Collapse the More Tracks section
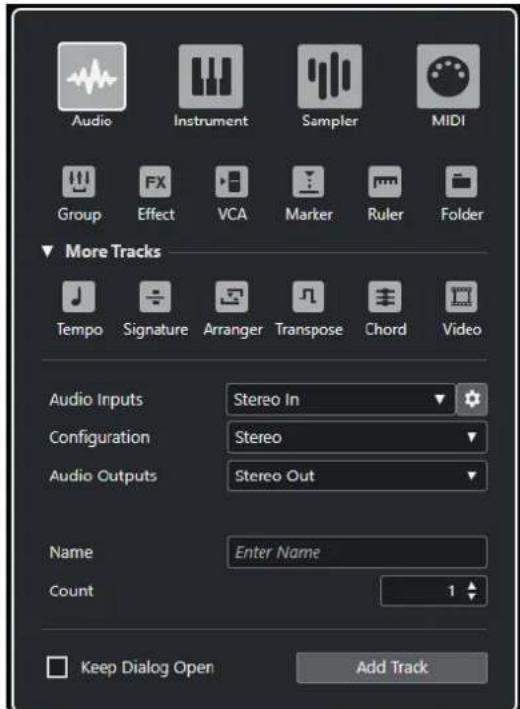Image resolution: width=520 pixels, height=709 pixels. click(x=47, y=251)
